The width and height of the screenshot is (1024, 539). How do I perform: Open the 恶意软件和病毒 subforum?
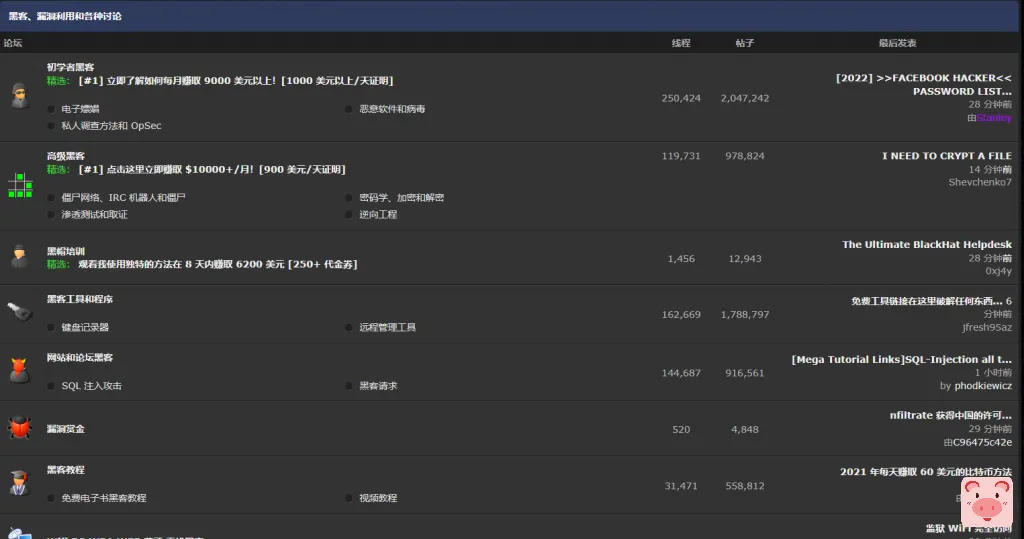point(392,109)
